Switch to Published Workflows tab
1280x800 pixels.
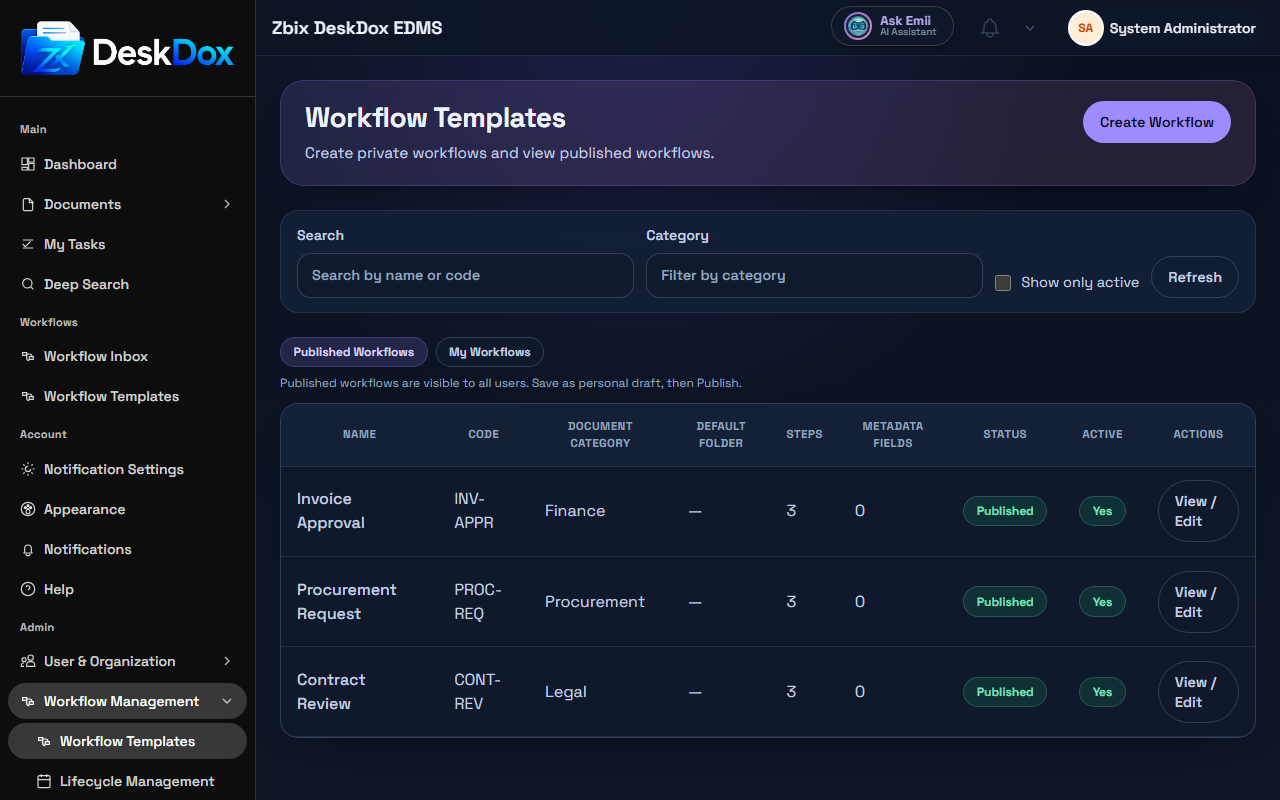354,352
